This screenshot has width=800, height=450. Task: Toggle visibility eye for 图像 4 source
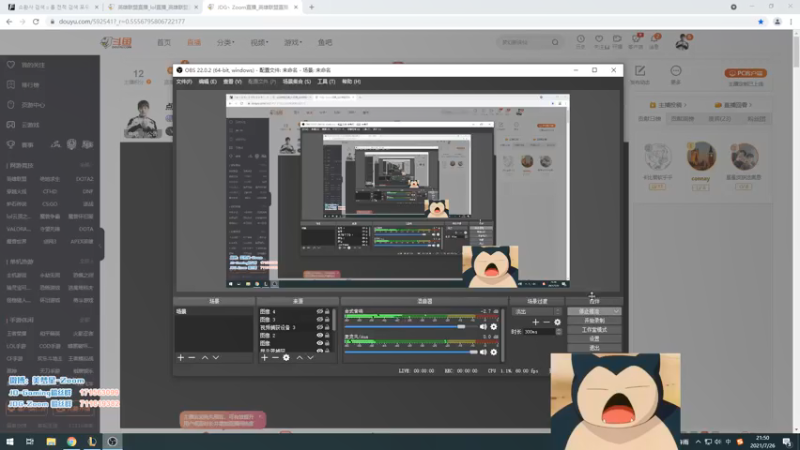click(319, 311)
